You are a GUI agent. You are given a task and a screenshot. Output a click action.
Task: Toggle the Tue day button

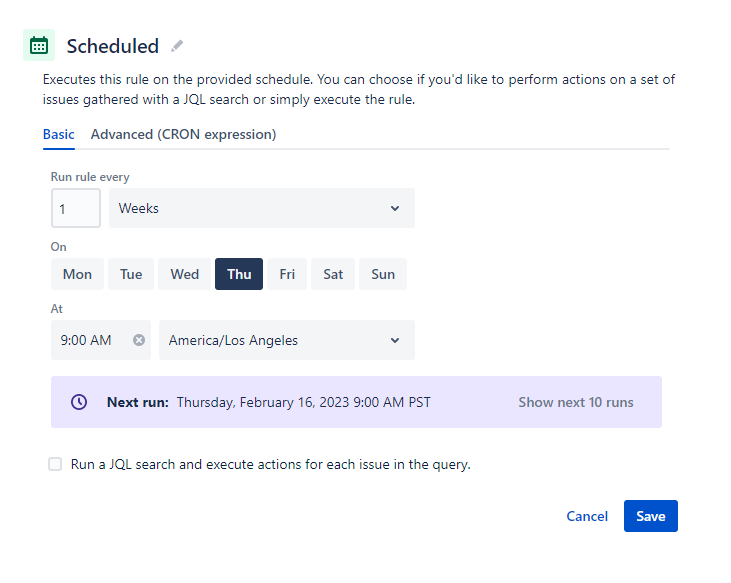pyautogui.click(x=131, y=274)
